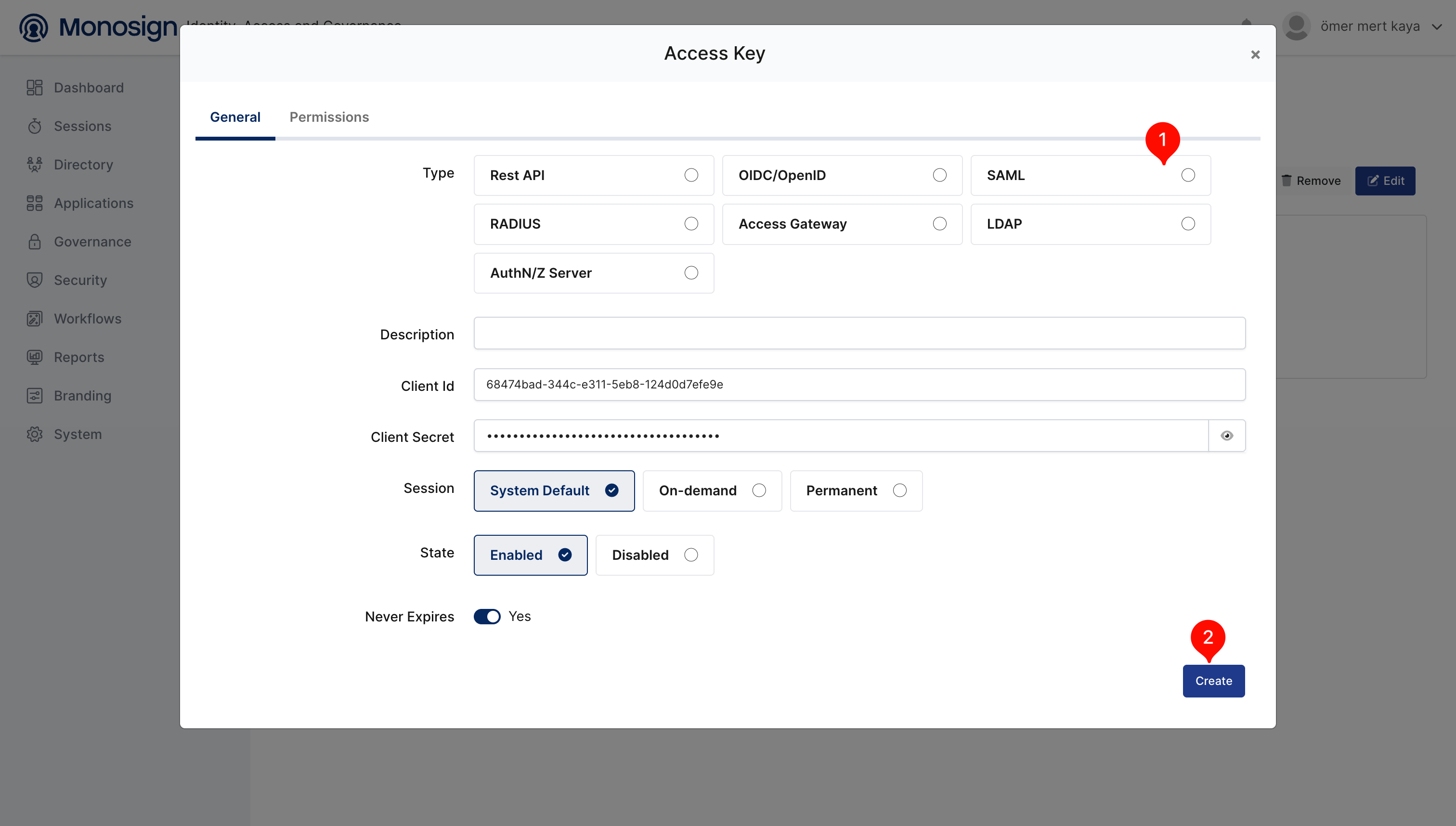
Task: Choose Permanent session
Action: point(856,490)
